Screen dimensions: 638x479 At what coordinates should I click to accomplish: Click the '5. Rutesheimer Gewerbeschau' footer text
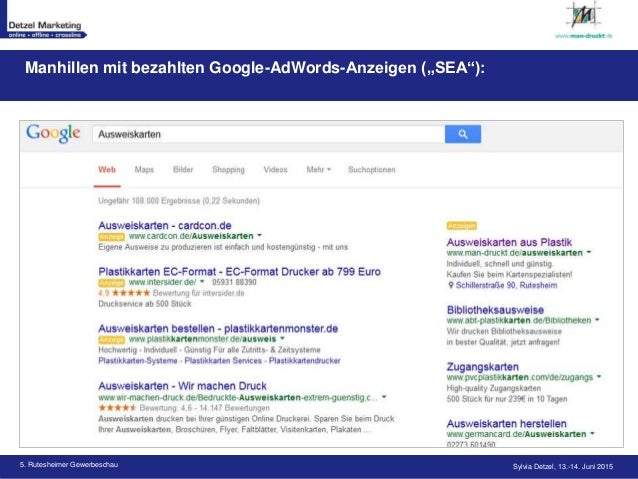[69, 464]
